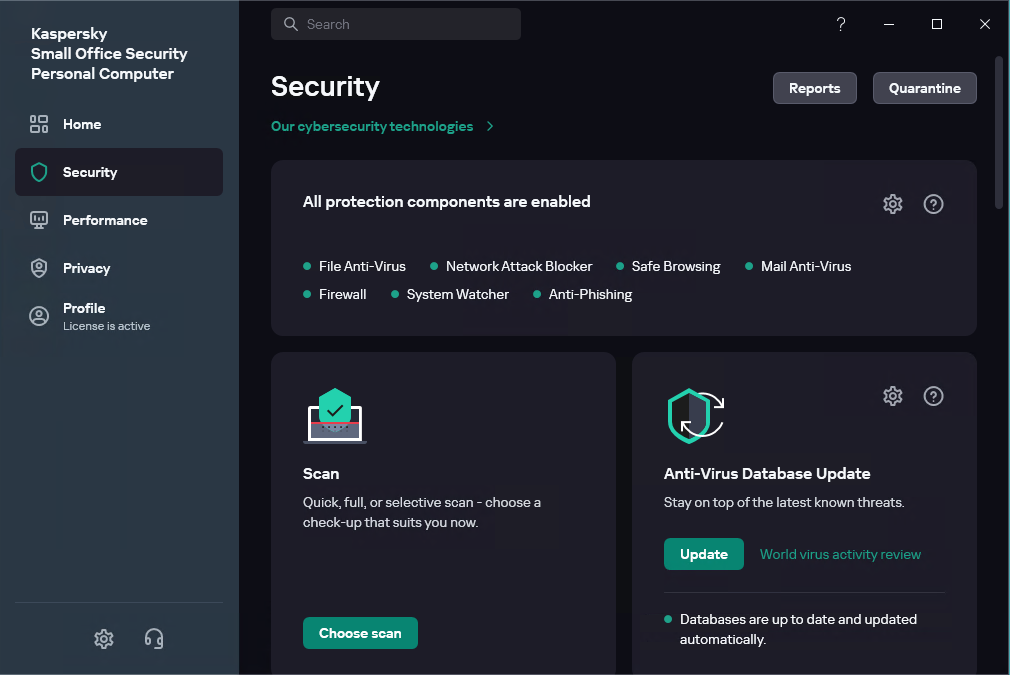Open settings via sidebar gear icon
The width and height of the screenshot is (1010, 675).
pyautogui.click(x=104, y=639)
